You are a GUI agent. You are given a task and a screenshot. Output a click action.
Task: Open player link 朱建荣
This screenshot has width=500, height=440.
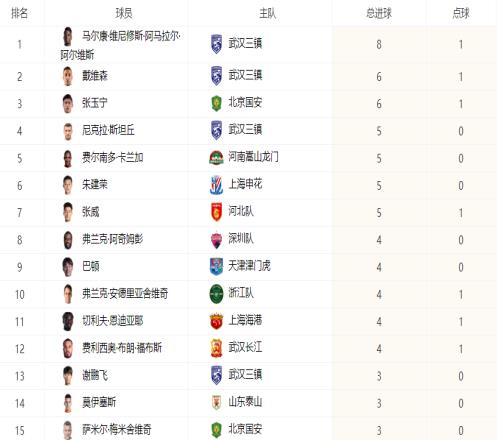click(x=95, y=184)
